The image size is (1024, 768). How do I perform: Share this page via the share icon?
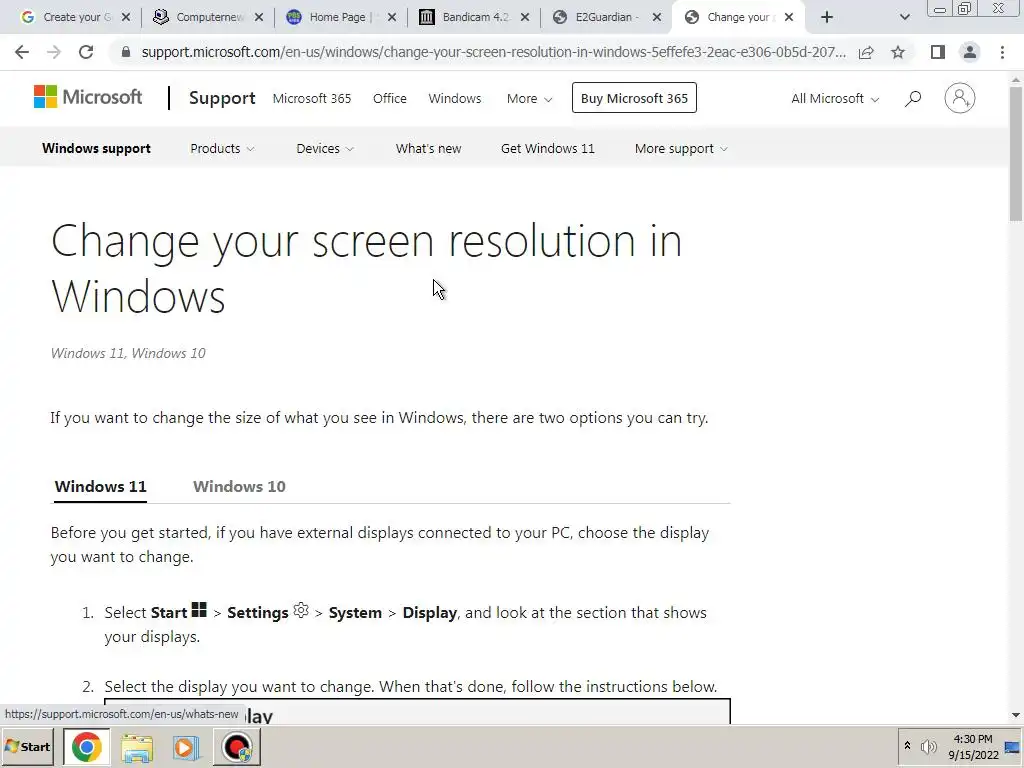point(866,52)
